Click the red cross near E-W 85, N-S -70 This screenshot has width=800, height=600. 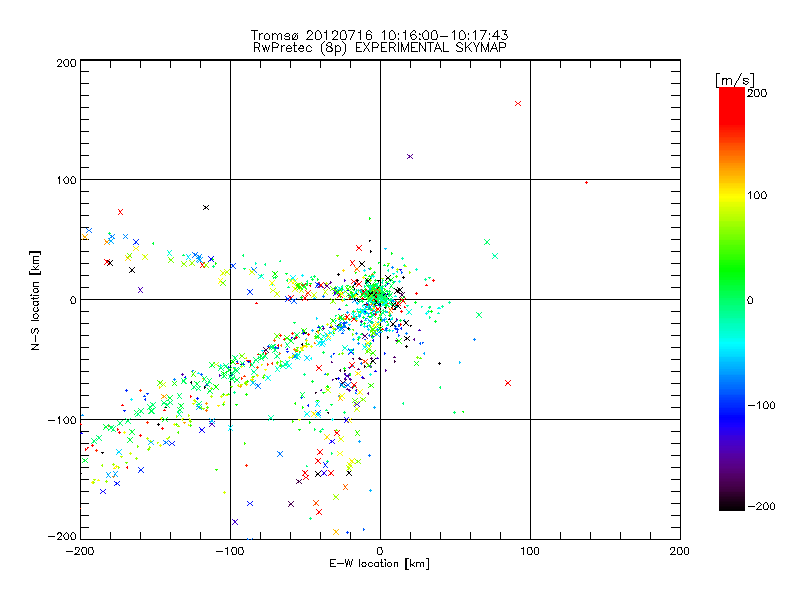[508, 383]
